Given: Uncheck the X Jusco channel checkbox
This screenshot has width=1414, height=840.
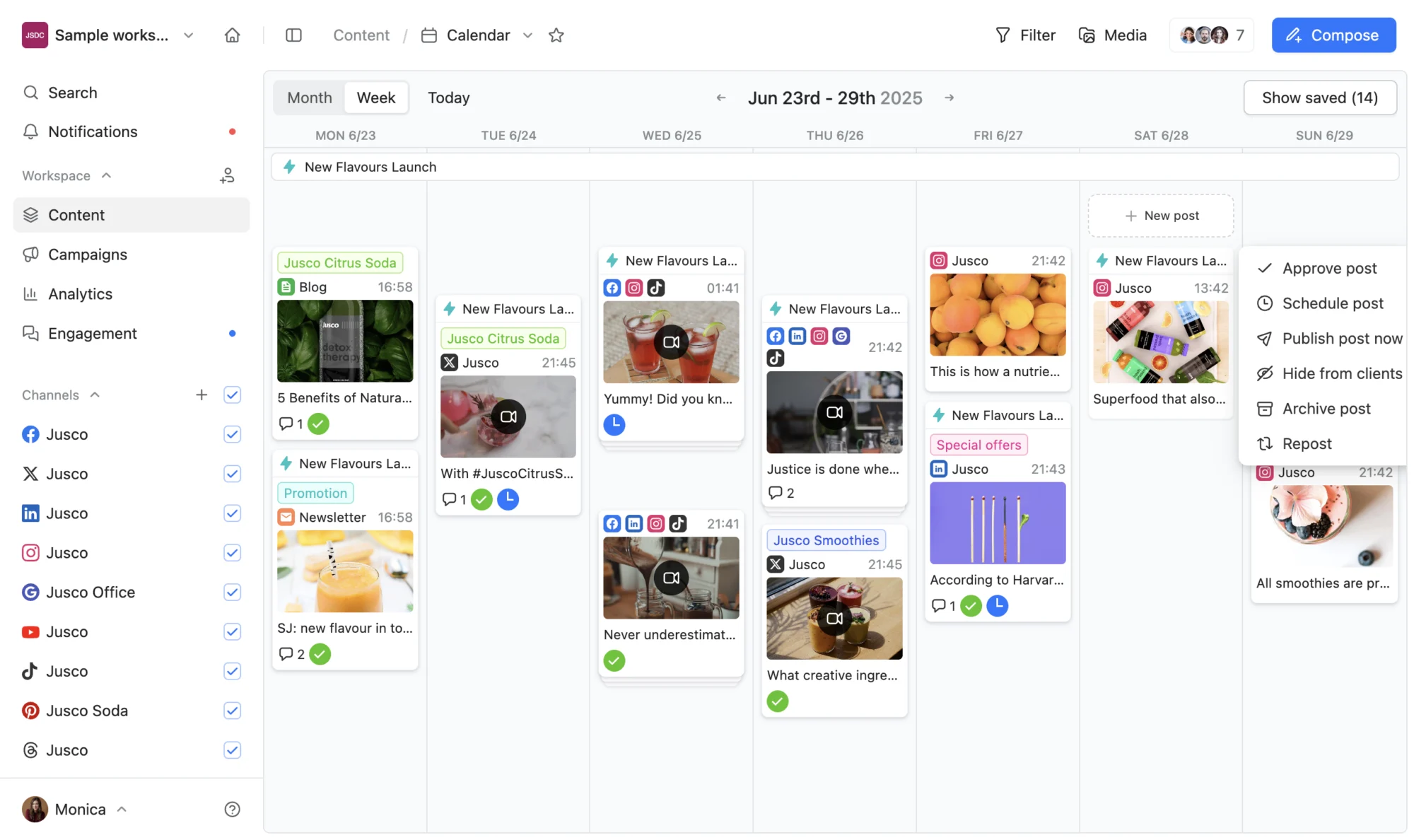Looking at the screenshot, I should (232, 474).
